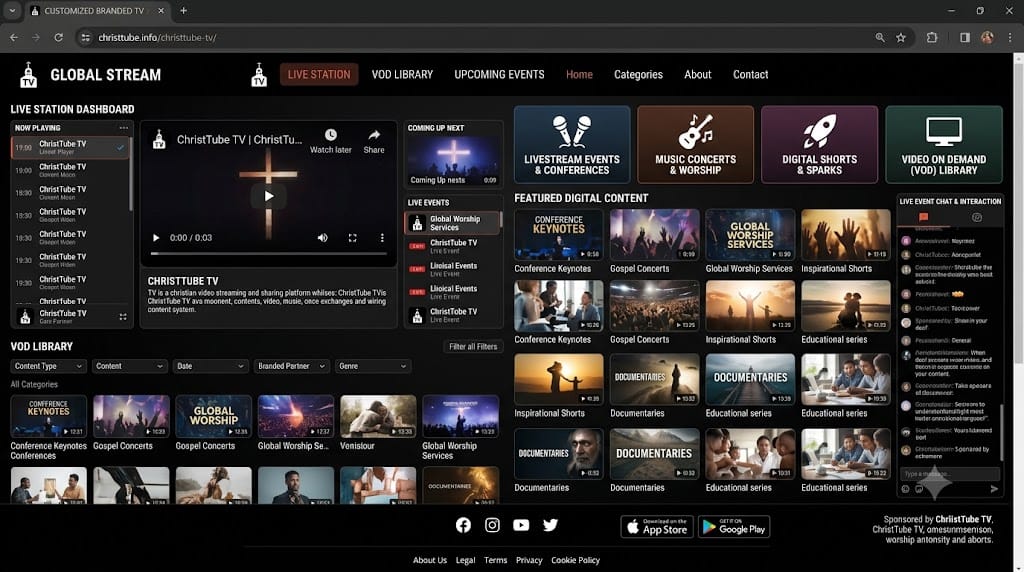Open the Branded Partner dropdown

291,366
